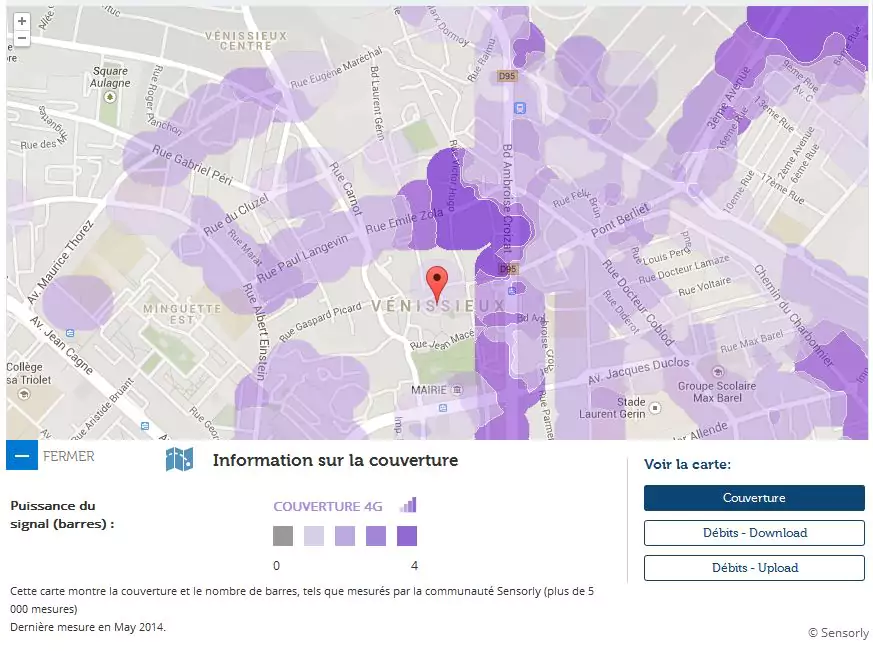Open the © Sensorly link
This screenshot has width=873, height=651.
click(838, 633)
